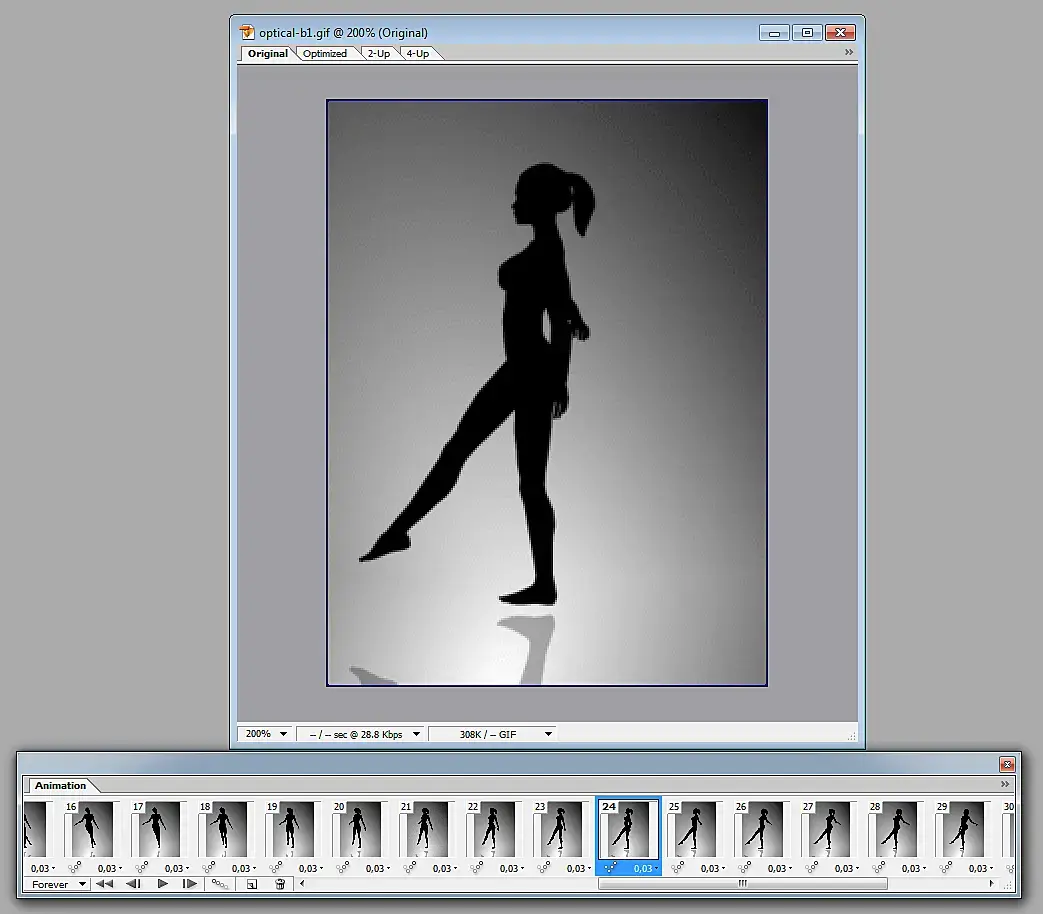The height and width of the screenshot is (914, 1043).
Task: Open the 308K GIF file info dropdown
Action: (x=492, y=734)
